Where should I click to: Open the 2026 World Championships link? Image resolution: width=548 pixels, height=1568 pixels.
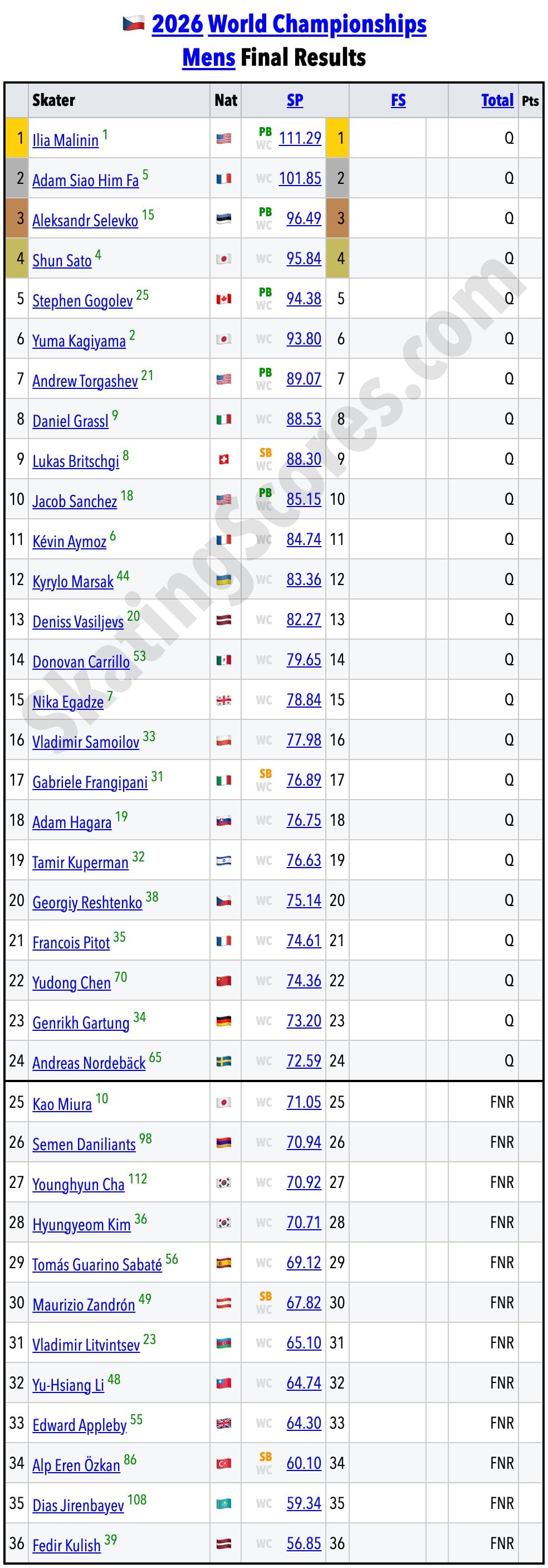289,25
